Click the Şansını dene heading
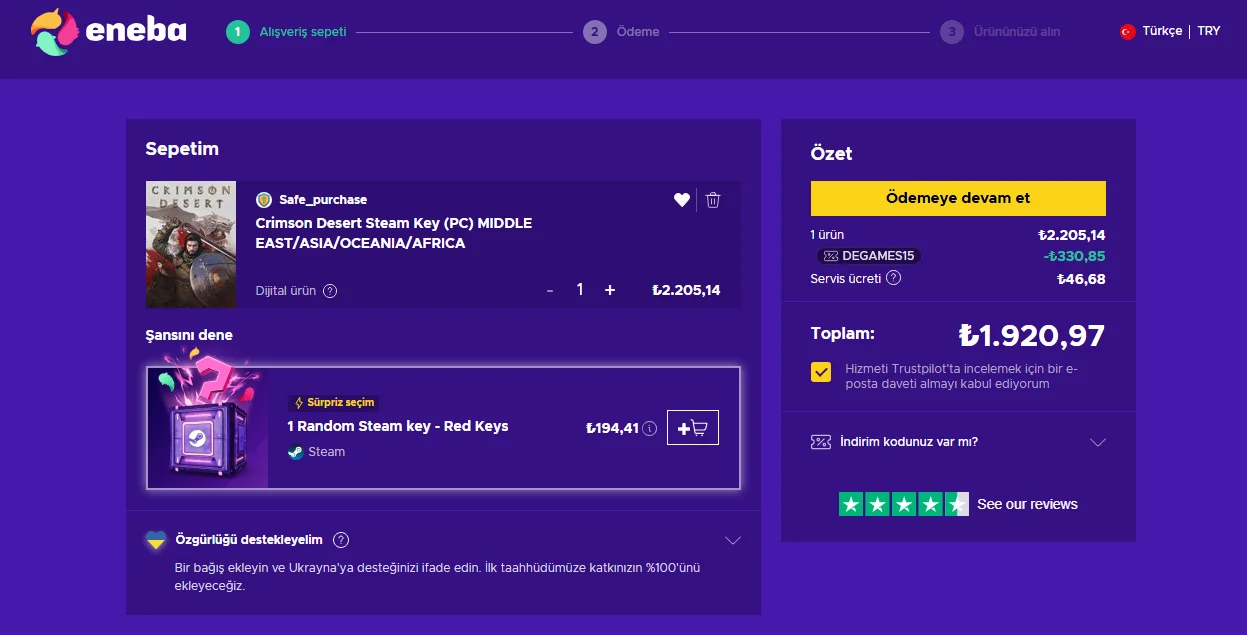The image size is (1247, 635). (x=189, y=335)
